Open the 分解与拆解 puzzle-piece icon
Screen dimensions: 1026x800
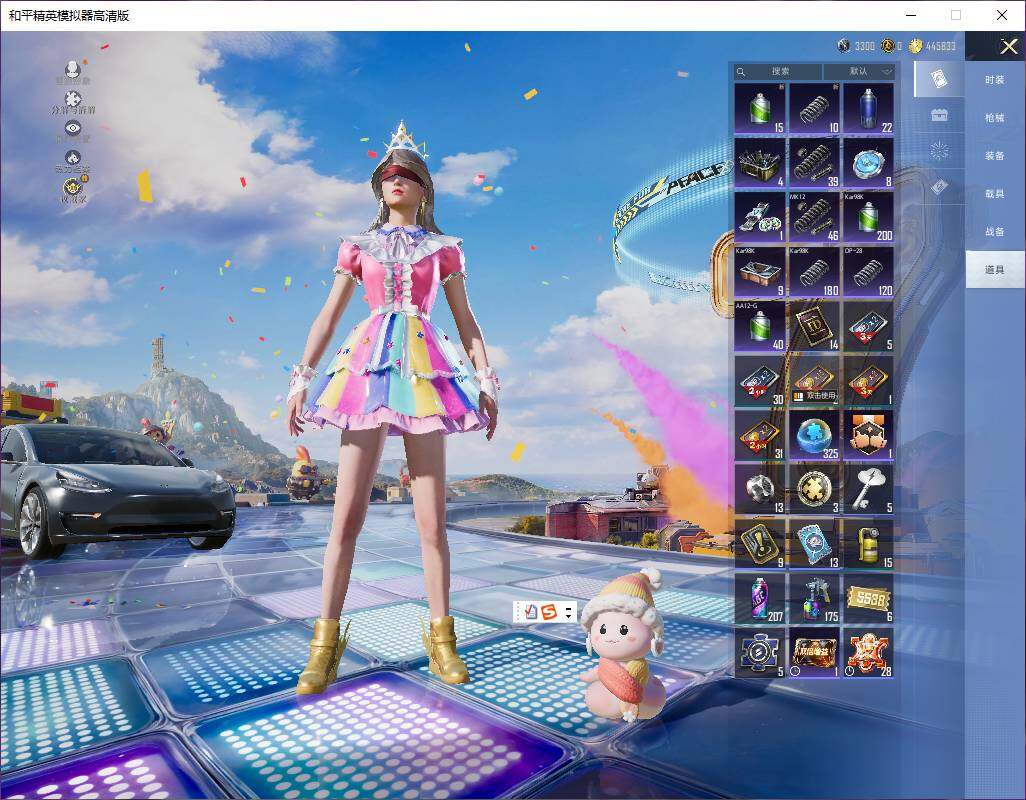pos(73,99)
